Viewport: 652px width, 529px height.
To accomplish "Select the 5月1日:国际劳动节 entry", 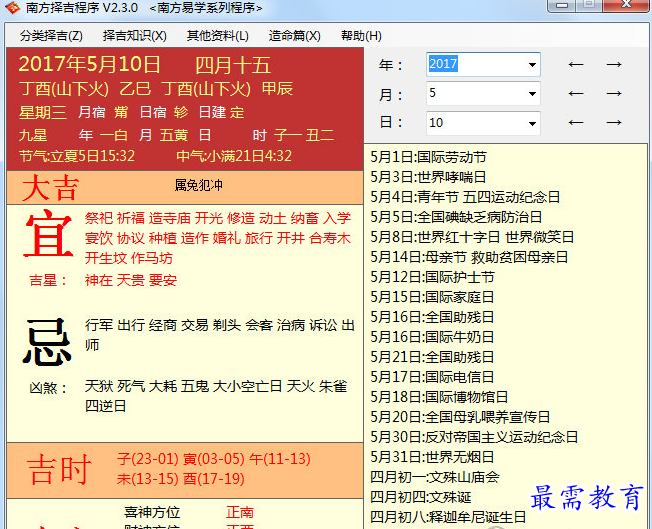I will [428, 157].
